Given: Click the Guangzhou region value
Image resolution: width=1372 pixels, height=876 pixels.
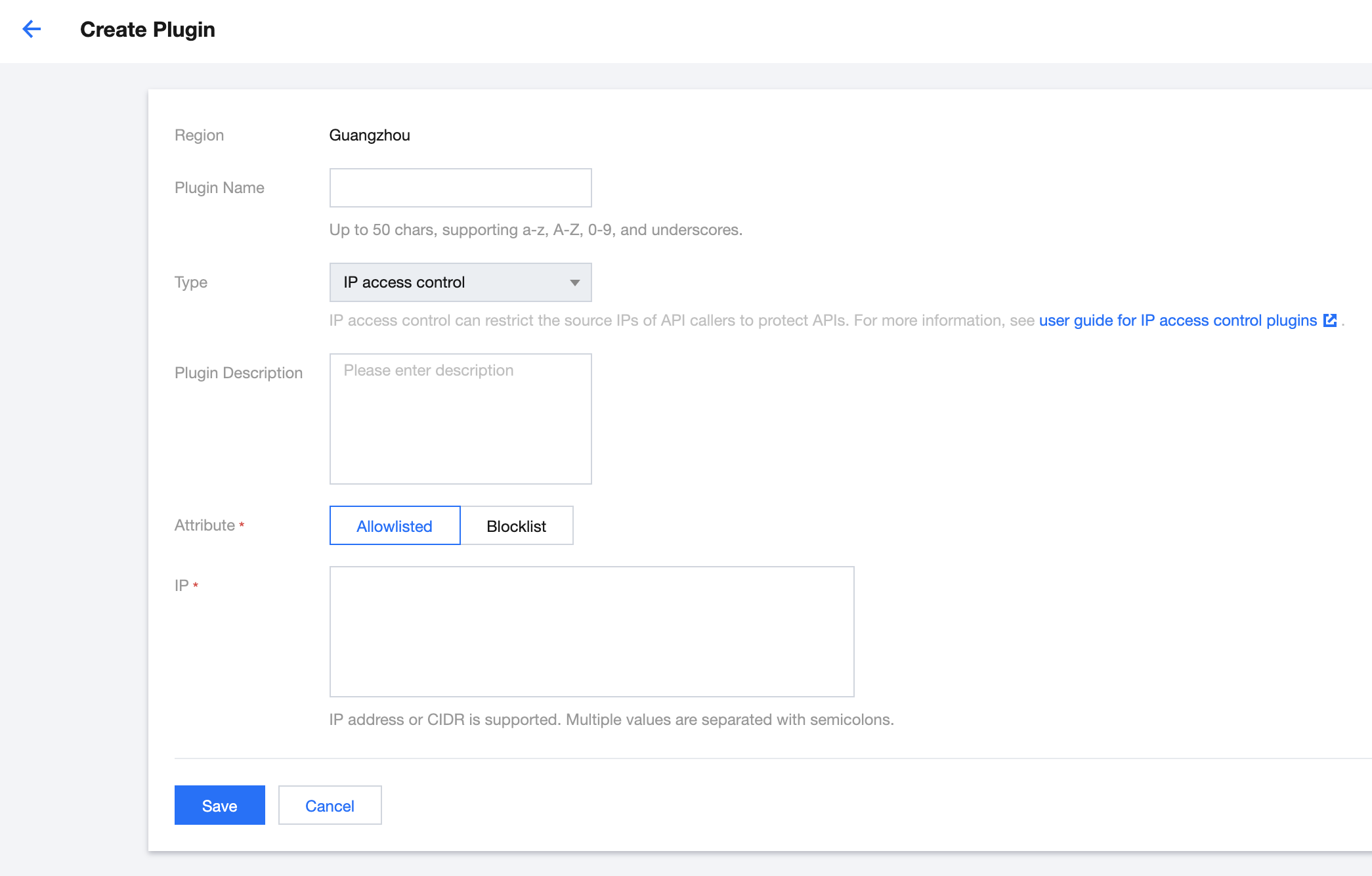Looking at the screenshot, I should click(370, 135).
